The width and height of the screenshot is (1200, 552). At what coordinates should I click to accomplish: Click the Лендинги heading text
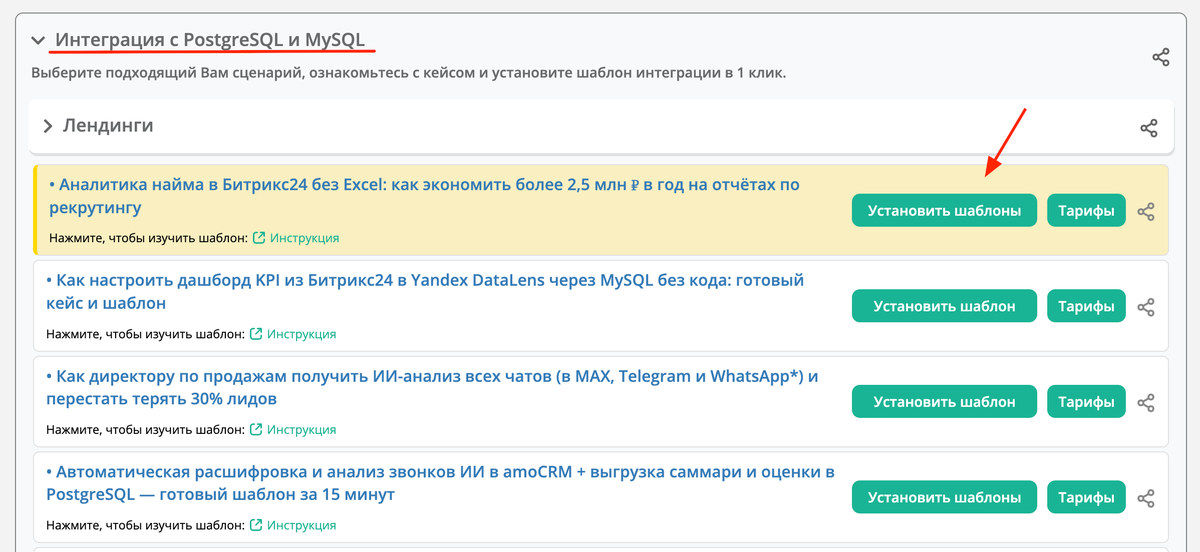108,126
